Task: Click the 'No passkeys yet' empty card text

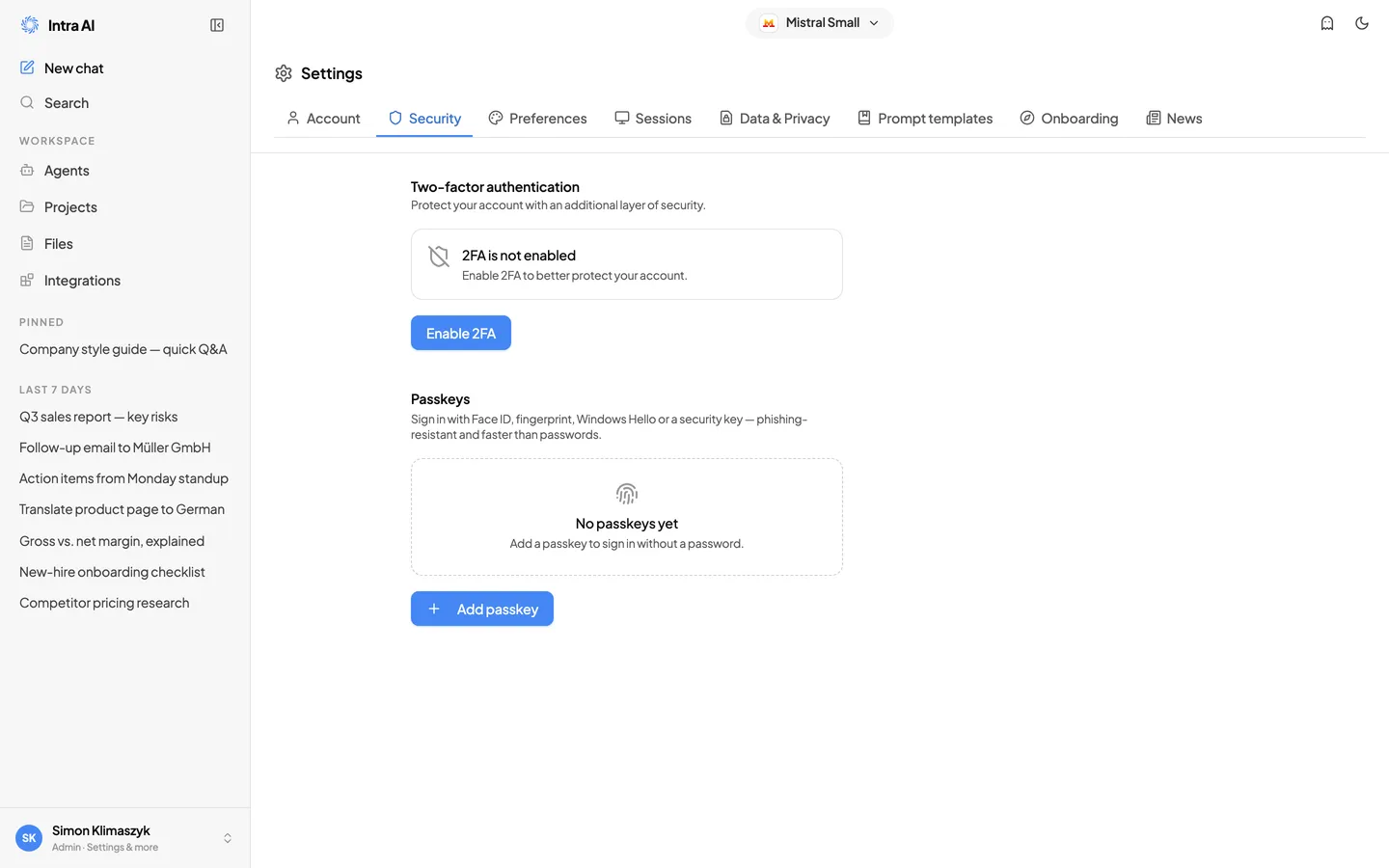Action: [627, 523]
